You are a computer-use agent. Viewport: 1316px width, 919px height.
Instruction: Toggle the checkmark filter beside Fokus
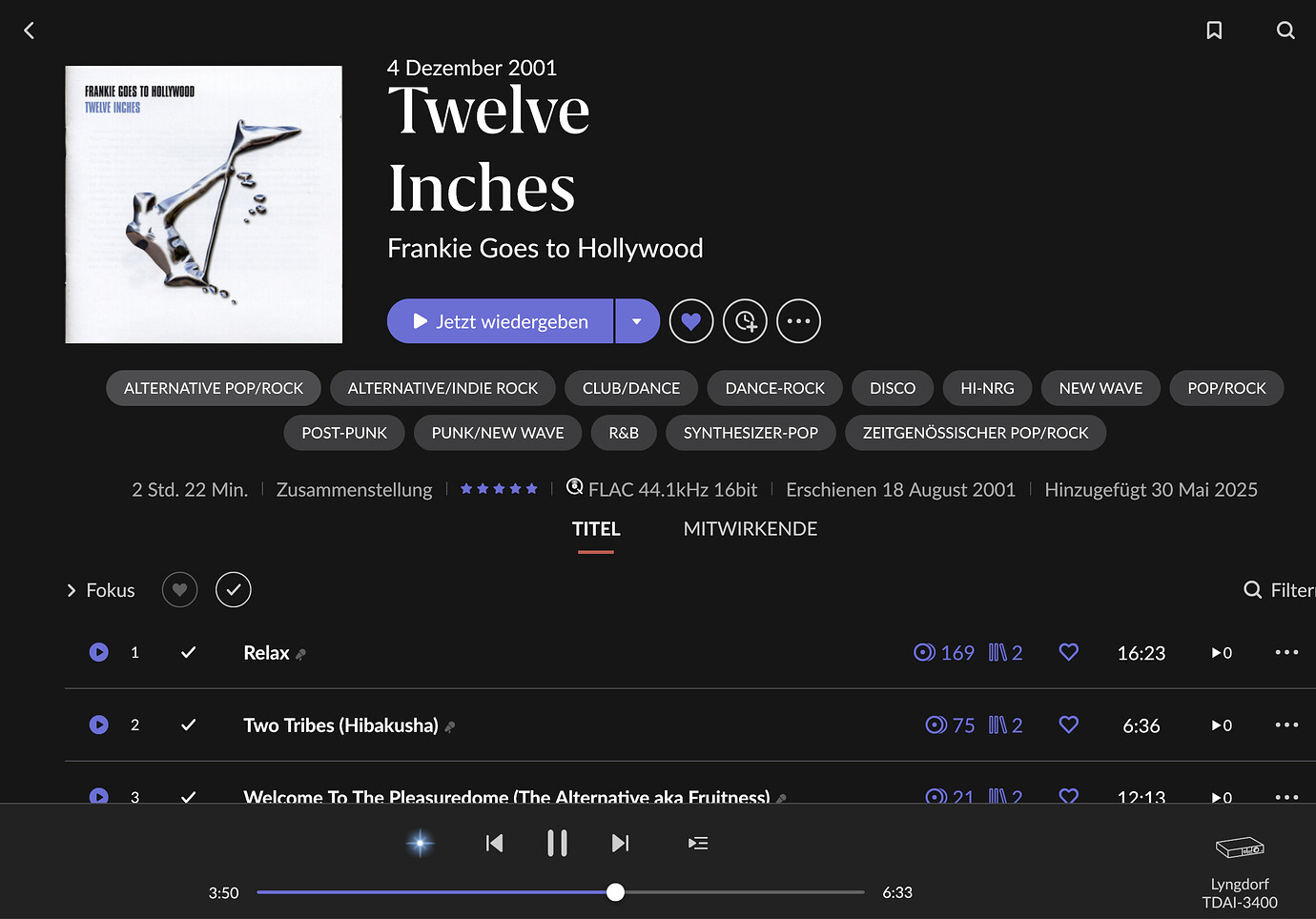234,590
